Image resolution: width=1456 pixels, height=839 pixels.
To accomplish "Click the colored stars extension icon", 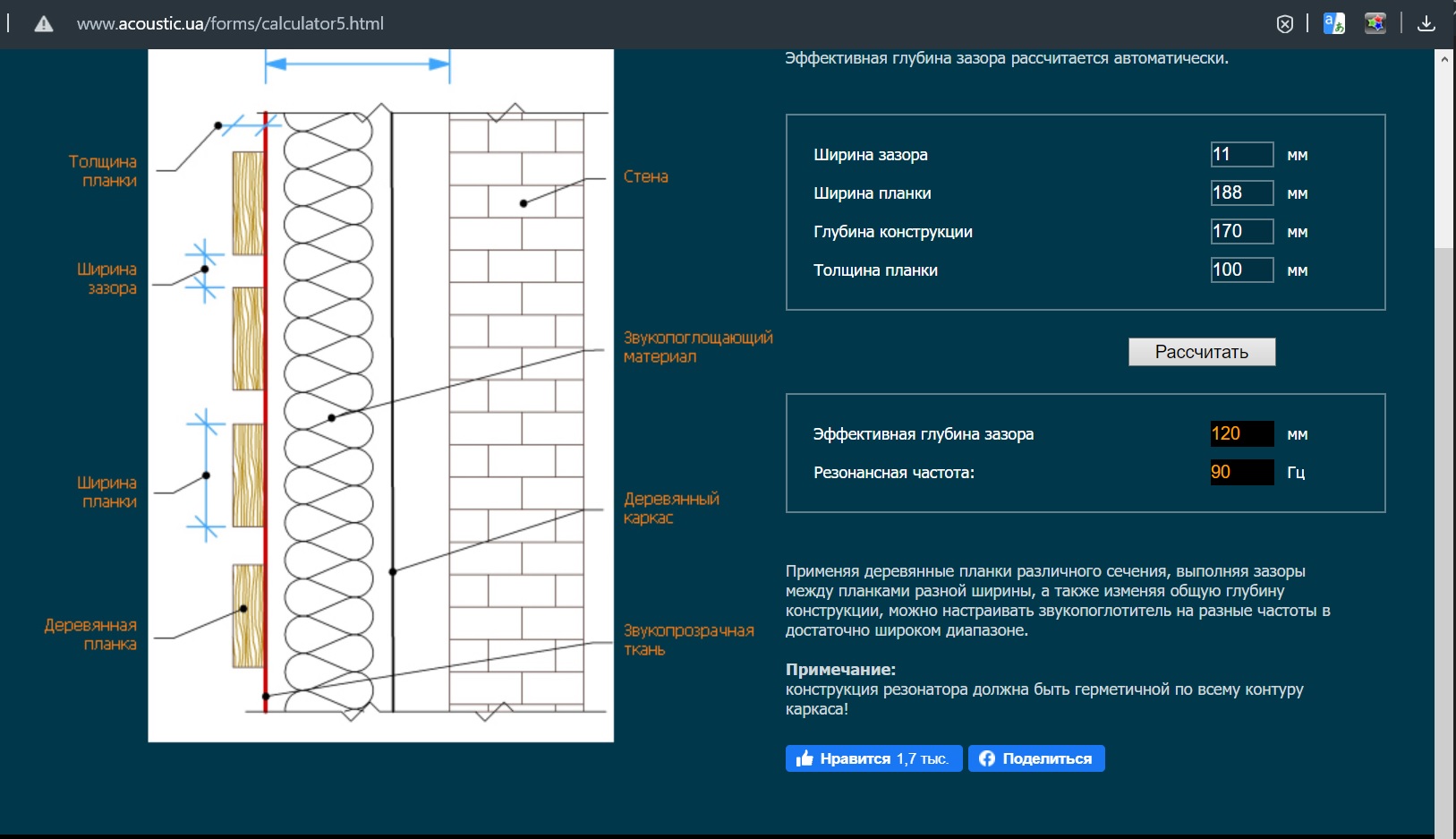I will [1375, 24].
